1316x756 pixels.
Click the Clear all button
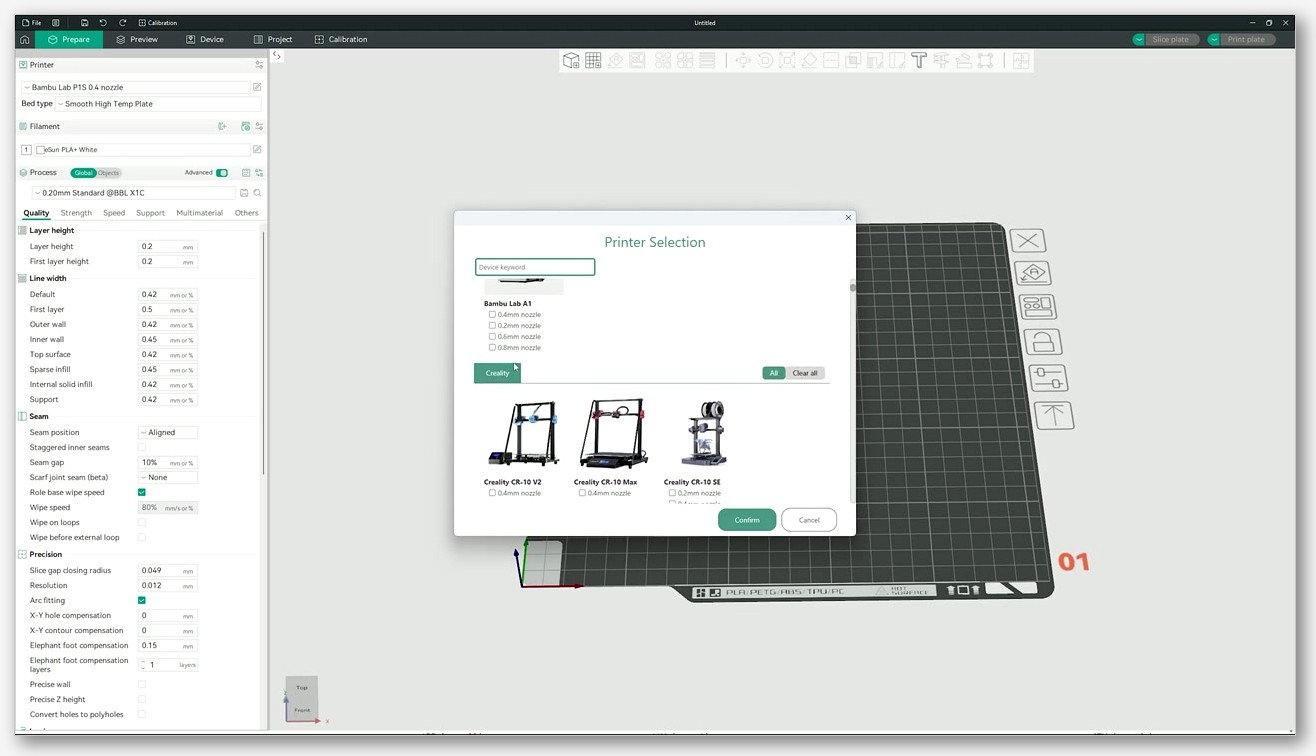[805, 373]
